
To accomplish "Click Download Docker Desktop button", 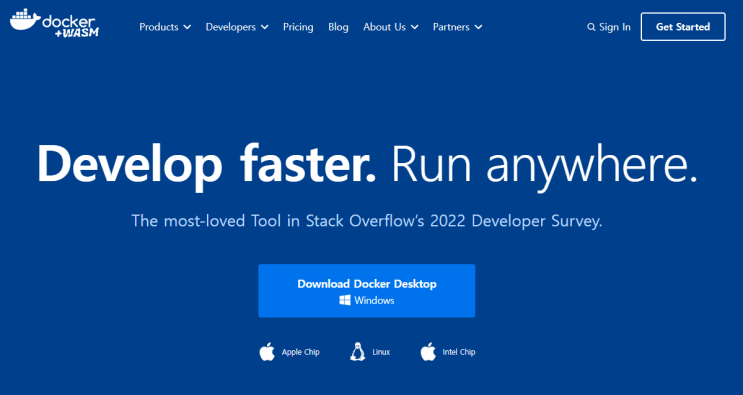I will point(367,291).
